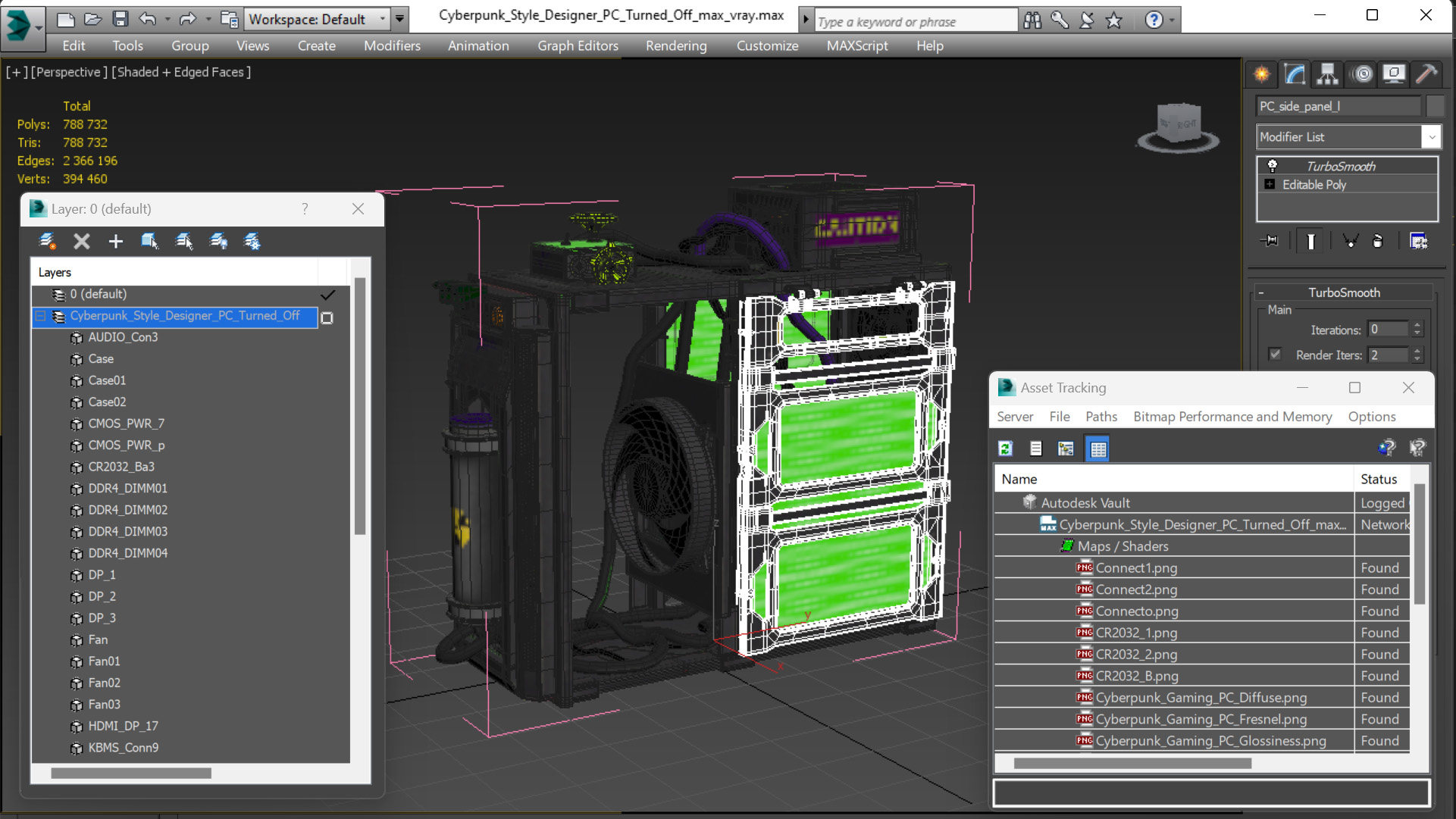Click the Create panel star icon

click(1261, 74)
